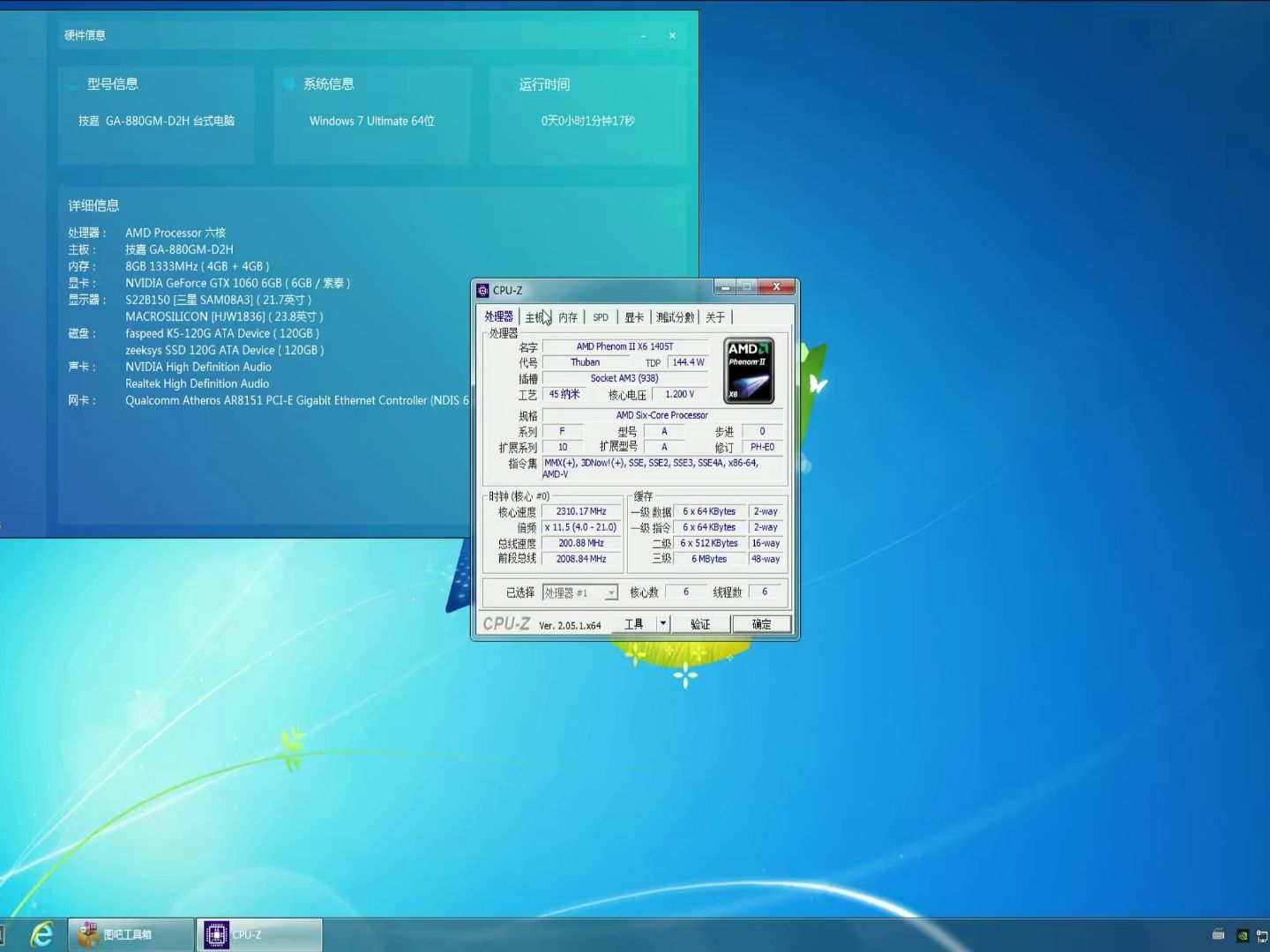Close the 硬件信息 window
This screenshot has height=952, width=1270.
tap(672, 35)
